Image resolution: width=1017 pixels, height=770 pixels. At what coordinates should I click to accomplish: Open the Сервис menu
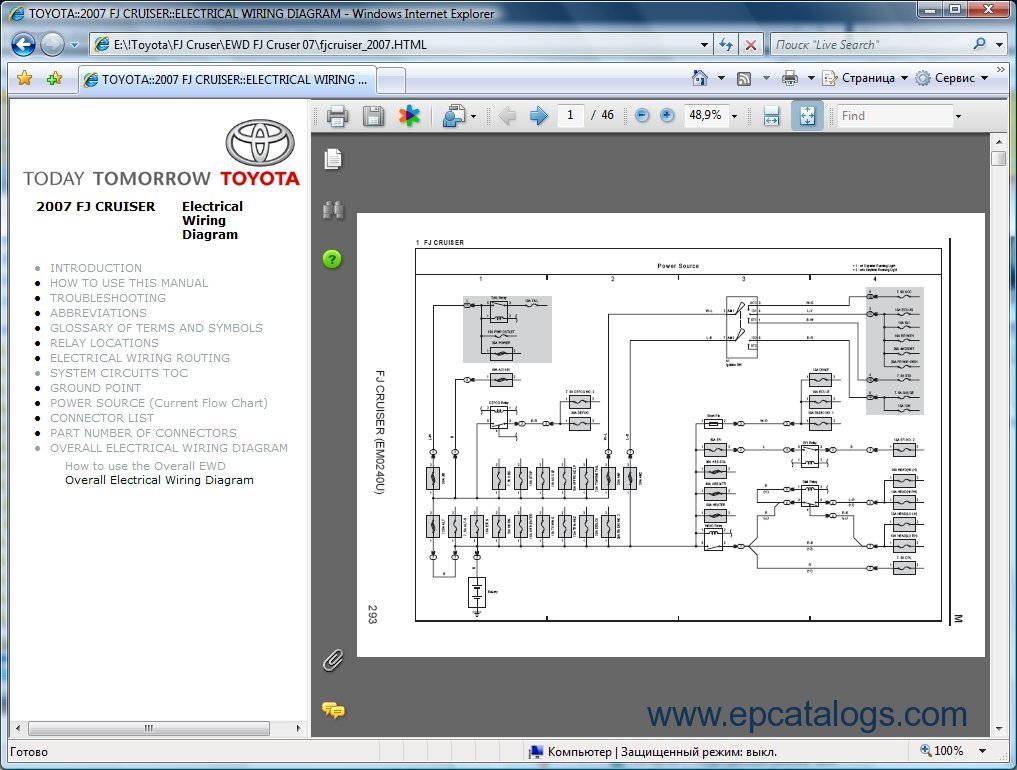(x=951, y=78)
